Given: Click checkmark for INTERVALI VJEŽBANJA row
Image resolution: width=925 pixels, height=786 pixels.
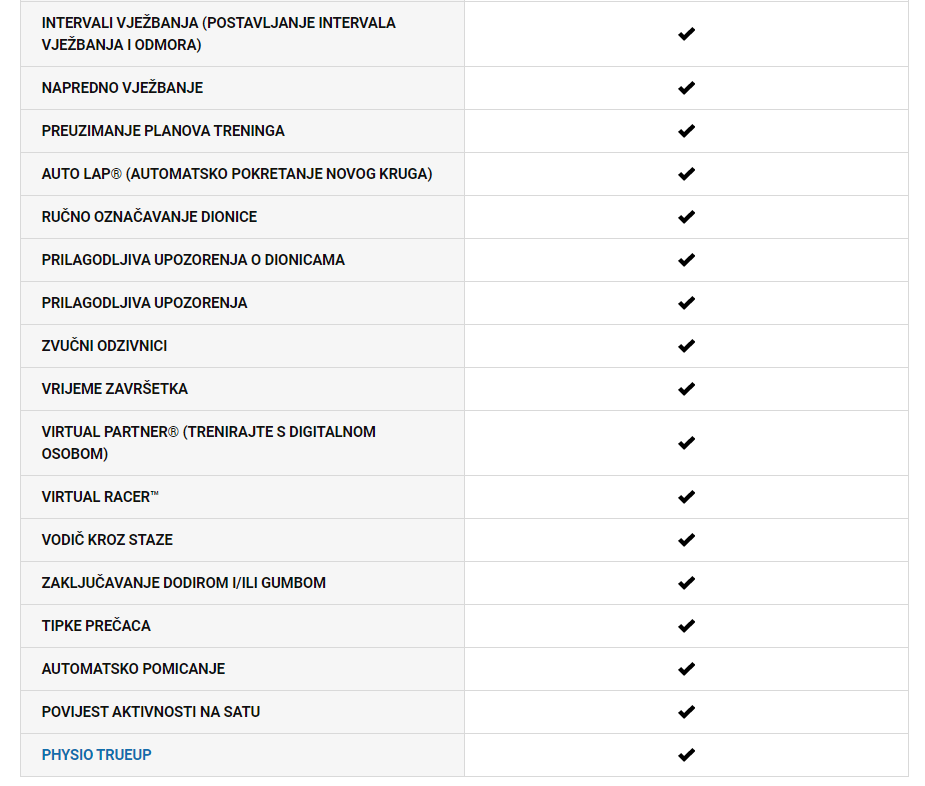Looking at the screenshot, I should [686, 34].
